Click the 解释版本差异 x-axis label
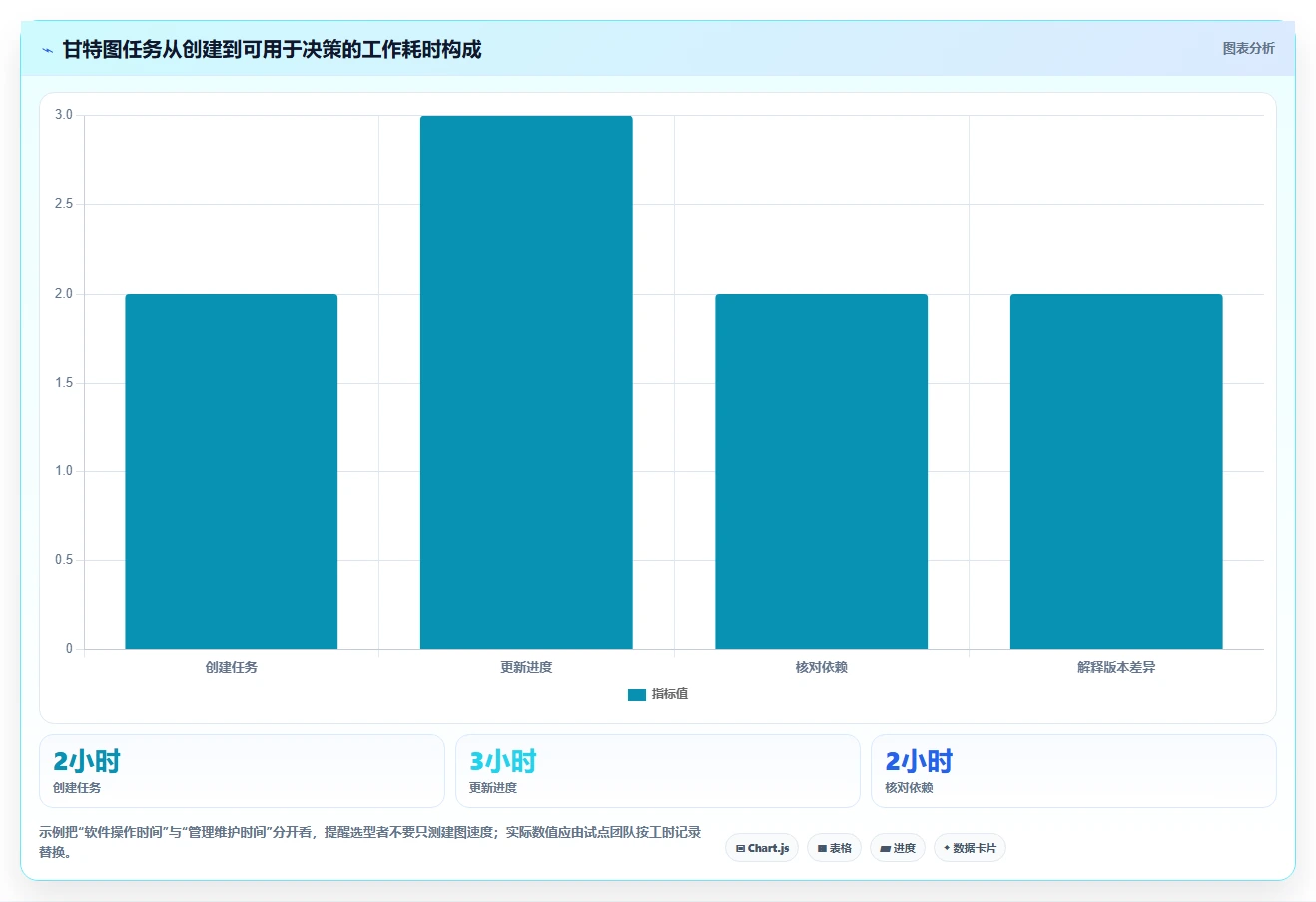Screen dimensions: 1316x902 tap(1116, 667)
